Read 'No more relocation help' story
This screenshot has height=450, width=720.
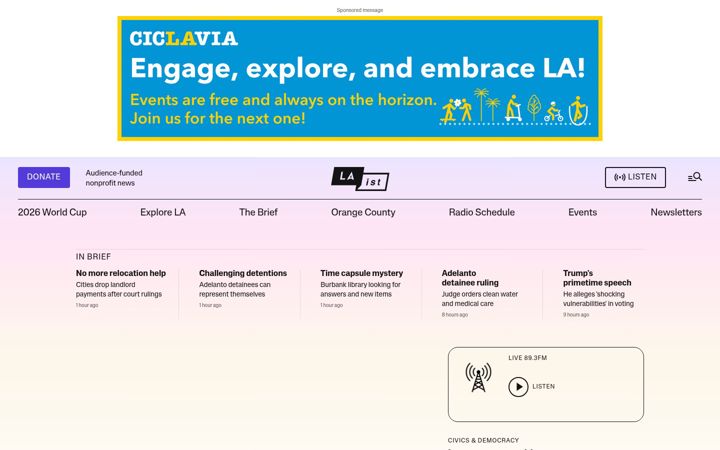pyautogui.click(x=121, y=273)
